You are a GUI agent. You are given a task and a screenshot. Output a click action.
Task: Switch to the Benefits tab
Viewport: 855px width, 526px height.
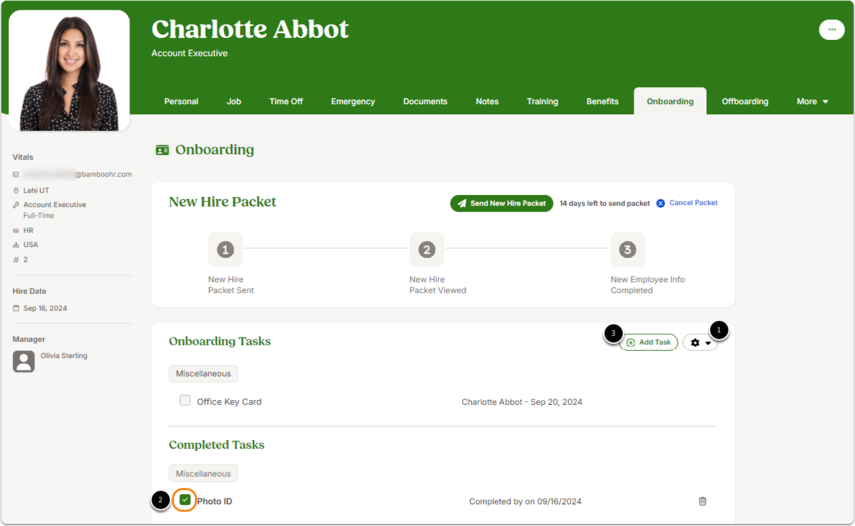(x=602, y=101)
